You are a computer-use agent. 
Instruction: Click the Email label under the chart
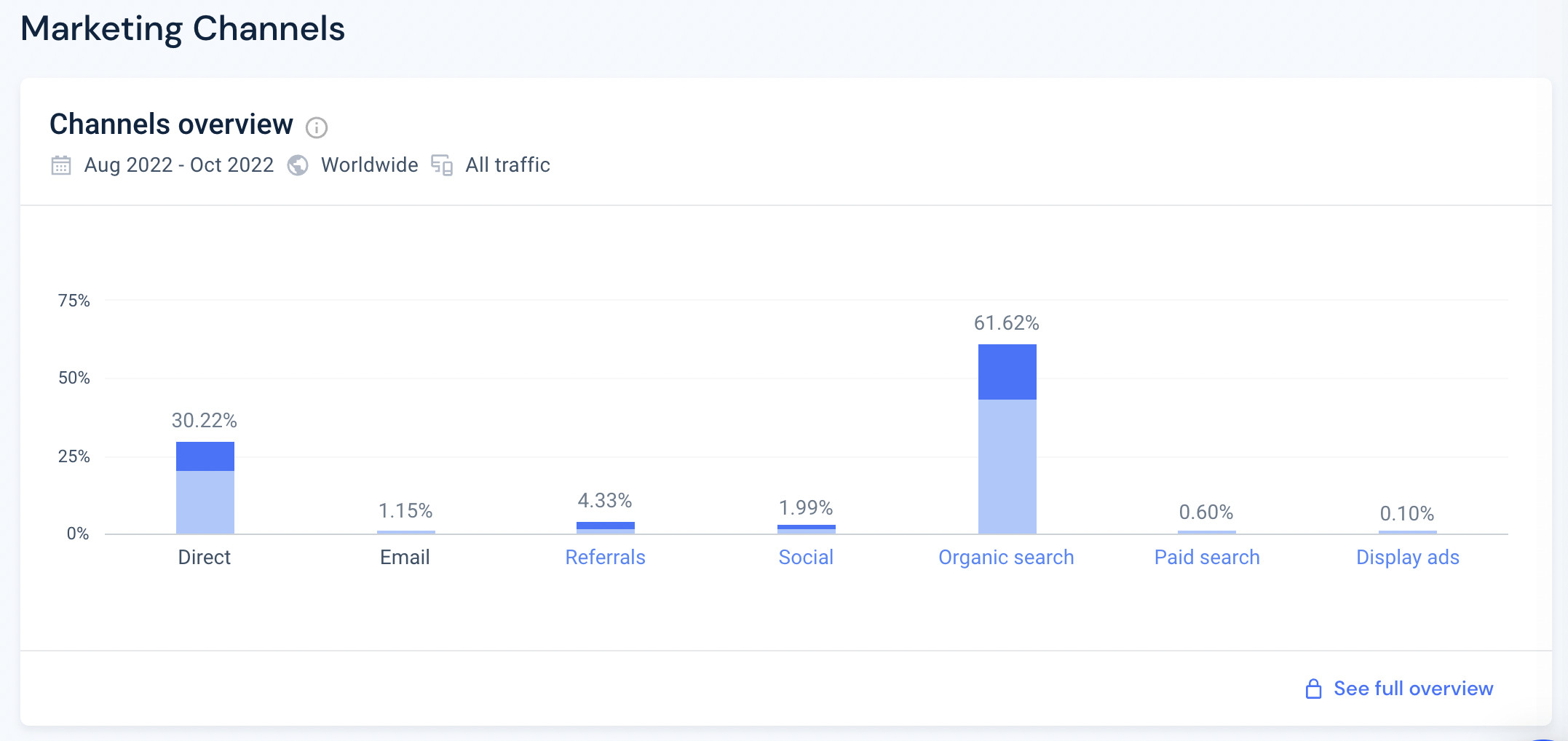click(x=405, y=558)
